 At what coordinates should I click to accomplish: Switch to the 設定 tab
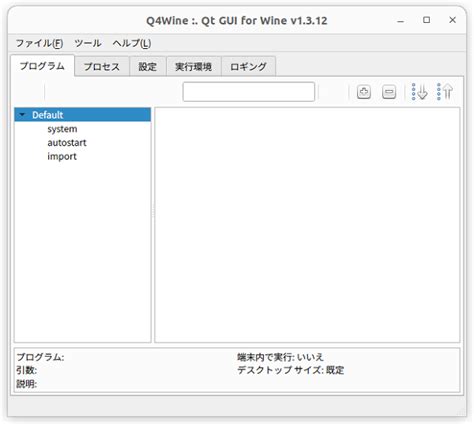point(147,67)
